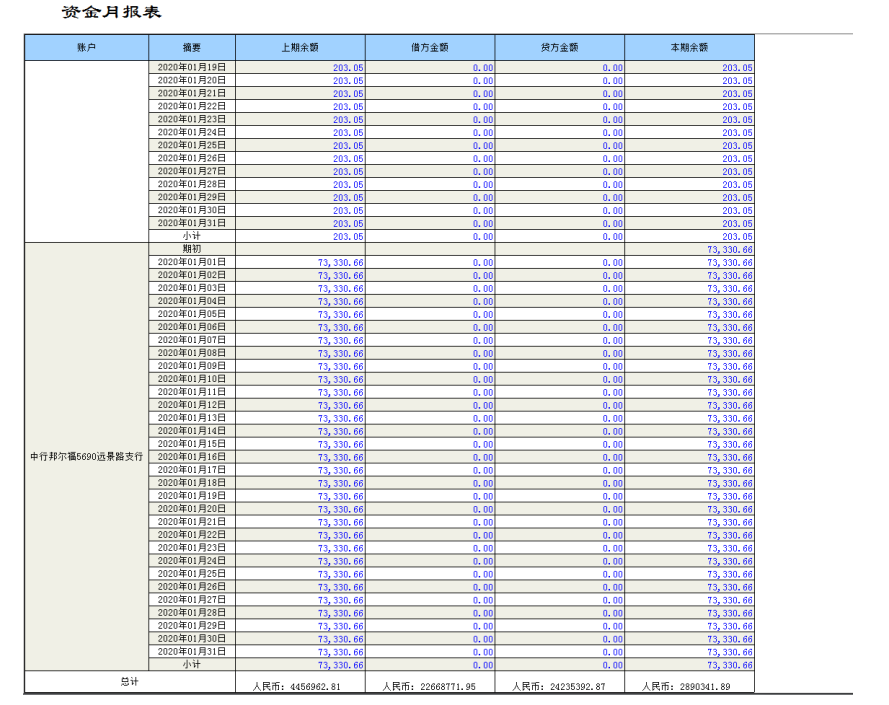Select the date cell 2020年01月02日
Screen dimensions: 889x705
click(192, 275)
